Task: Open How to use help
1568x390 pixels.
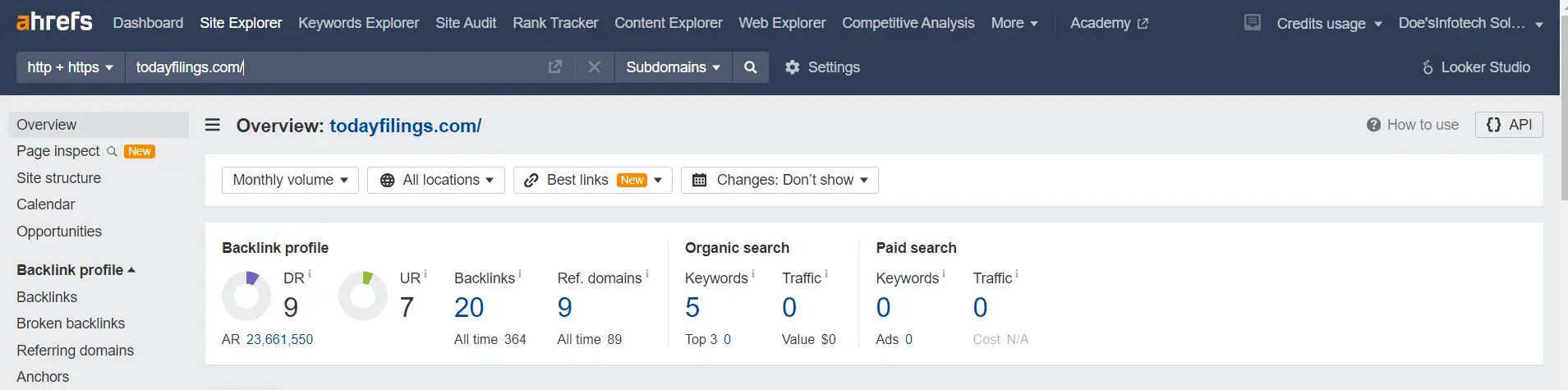Action: pos(1413,125)
